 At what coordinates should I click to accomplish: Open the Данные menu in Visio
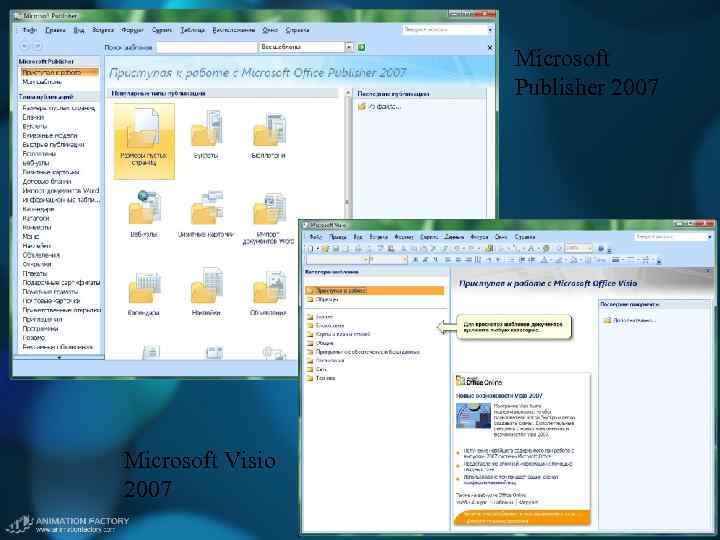(454, 237)
